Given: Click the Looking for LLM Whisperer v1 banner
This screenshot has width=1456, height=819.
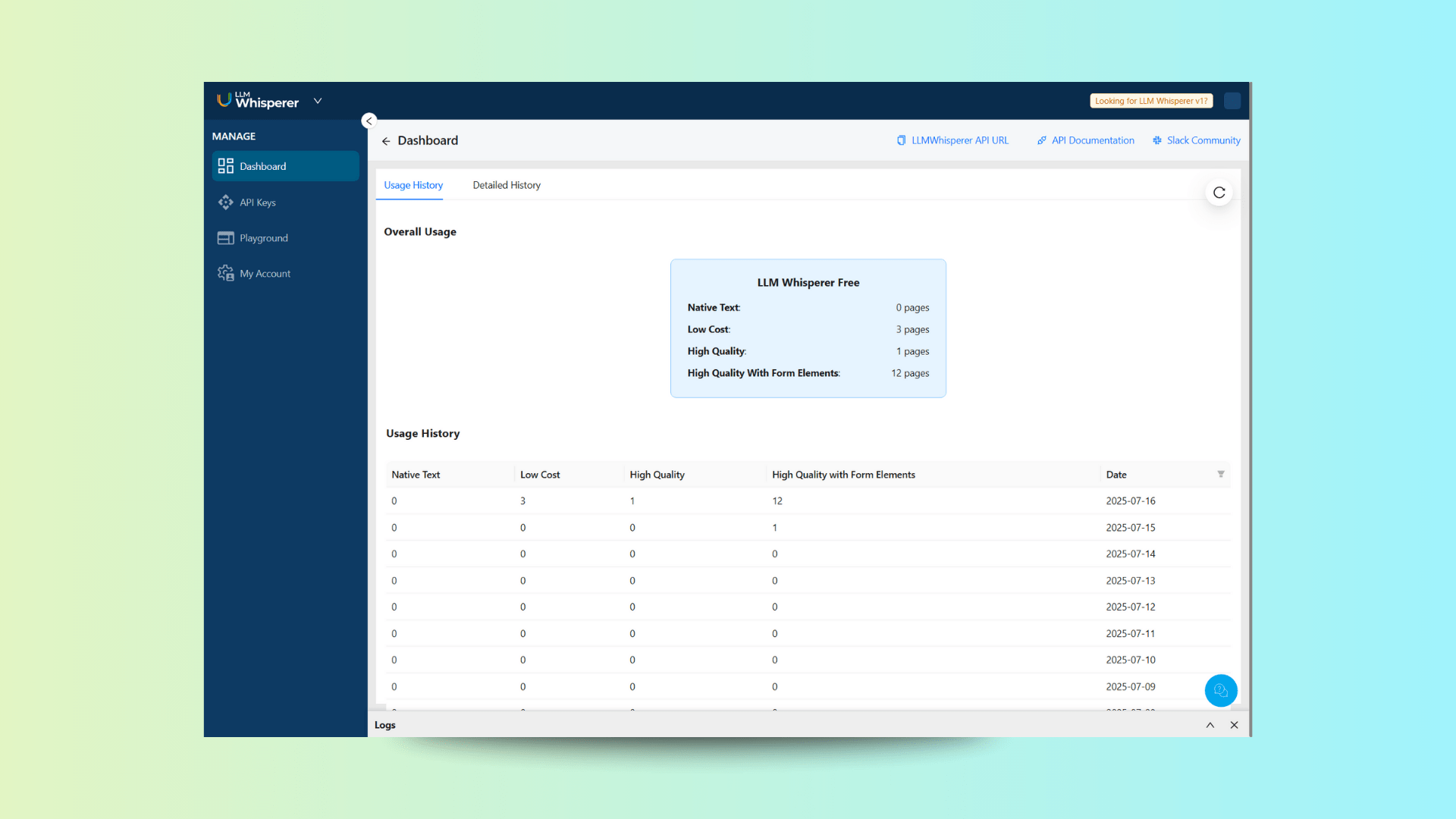Looking at the screenshot, I should [1150, 100].
